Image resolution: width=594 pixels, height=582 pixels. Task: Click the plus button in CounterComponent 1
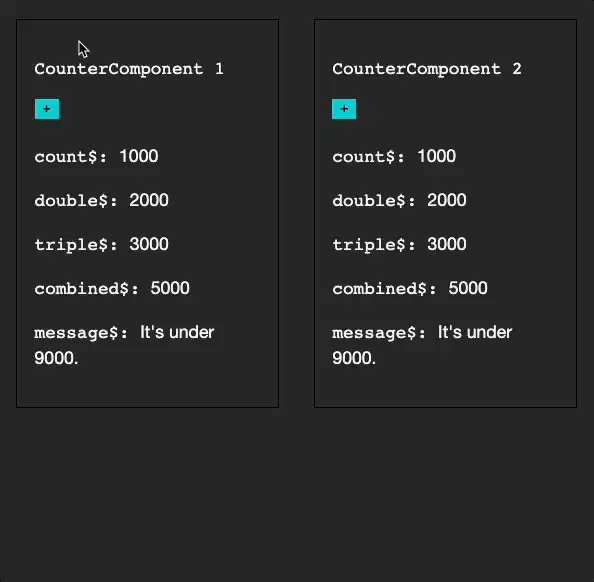click(x=47, y=109)
